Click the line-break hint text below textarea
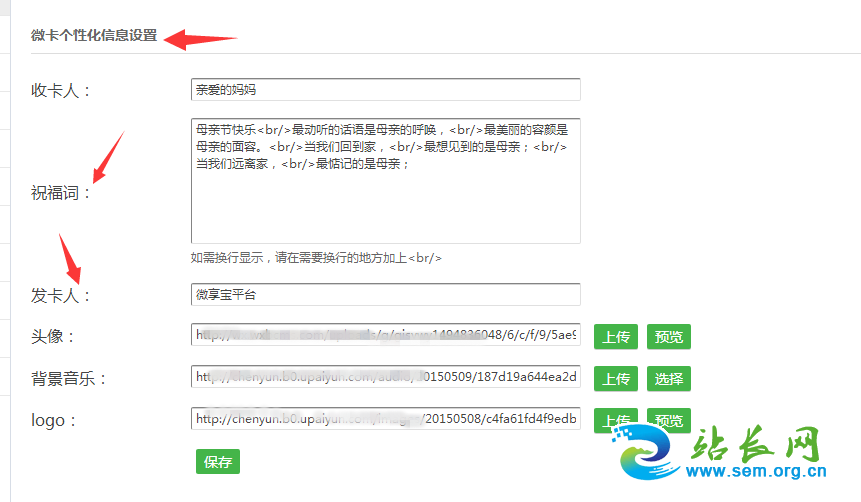 pyautogui.click(x=316, y=258)
